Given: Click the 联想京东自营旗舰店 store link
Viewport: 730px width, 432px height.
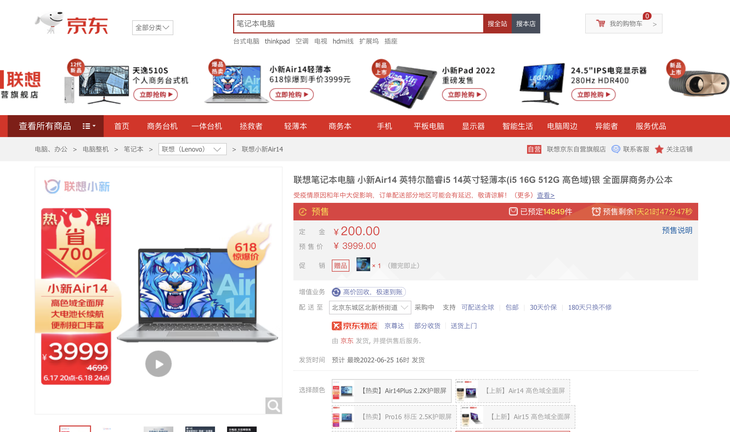Looking at the screenshot, I should [x=576, y=149].
